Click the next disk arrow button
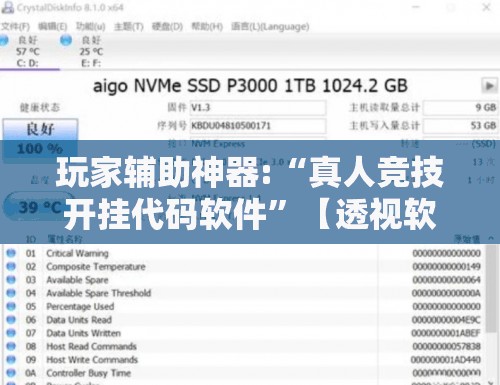The height and width of the screenshot is (385, 500). tap(489, 86)
